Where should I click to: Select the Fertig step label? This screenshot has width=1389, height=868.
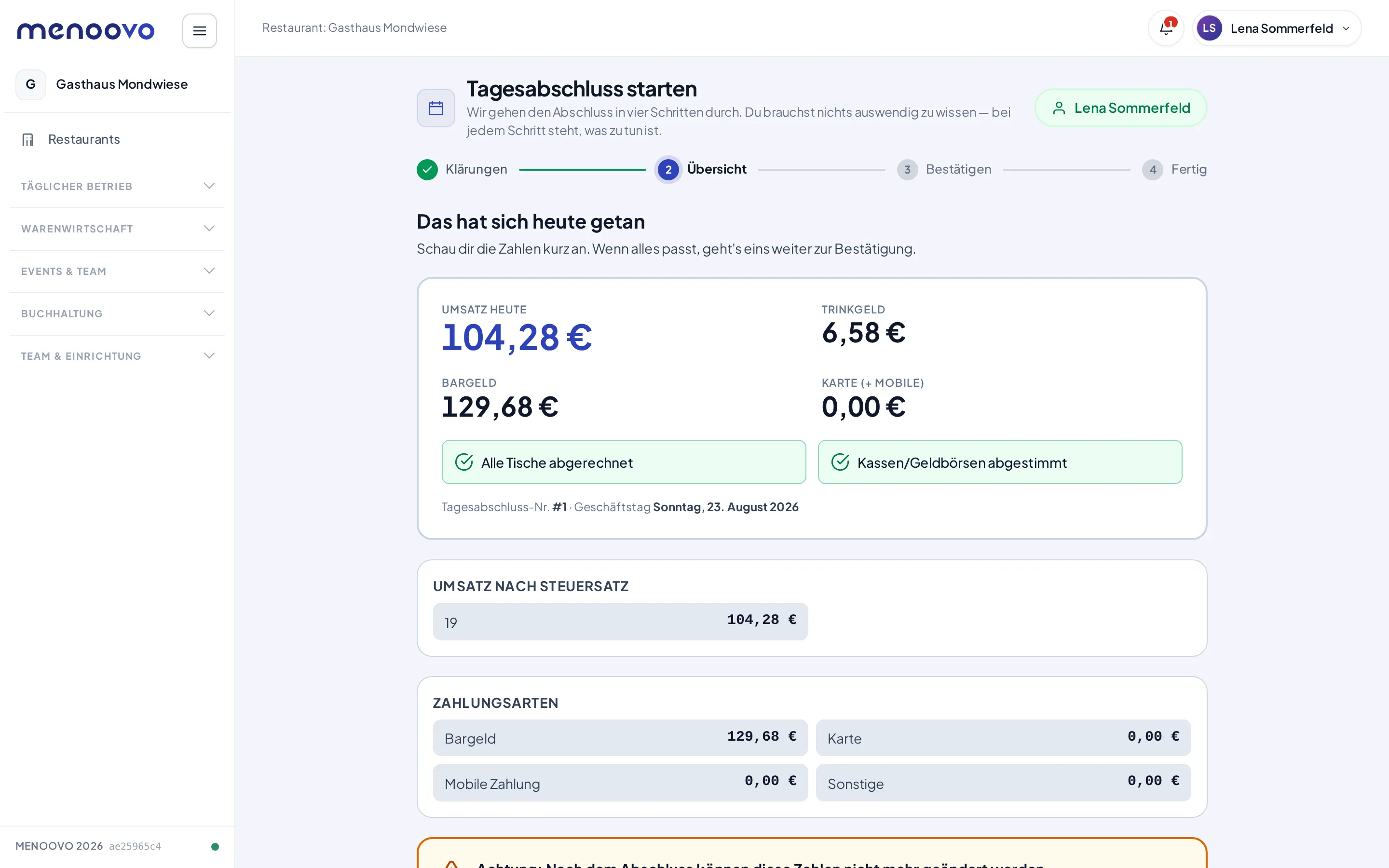point(1189,169)
